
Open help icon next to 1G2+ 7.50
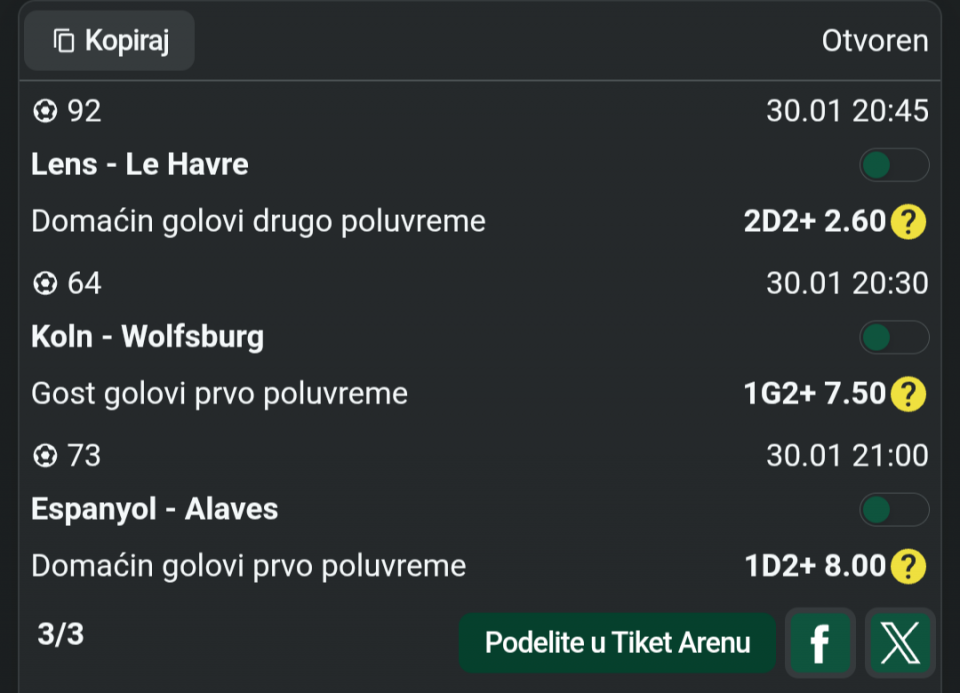pos(908,394)
